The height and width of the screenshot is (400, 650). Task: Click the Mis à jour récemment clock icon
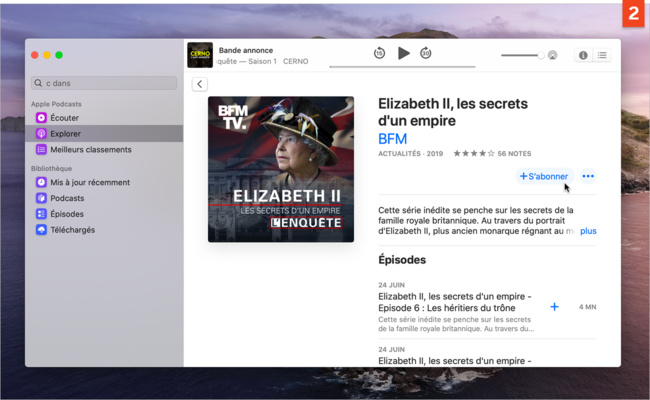coord(41,182)
